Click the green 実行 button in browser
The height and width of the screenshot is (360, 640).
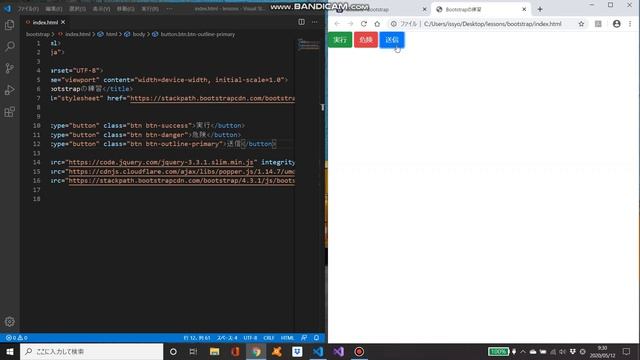click(x=340, y=40)
